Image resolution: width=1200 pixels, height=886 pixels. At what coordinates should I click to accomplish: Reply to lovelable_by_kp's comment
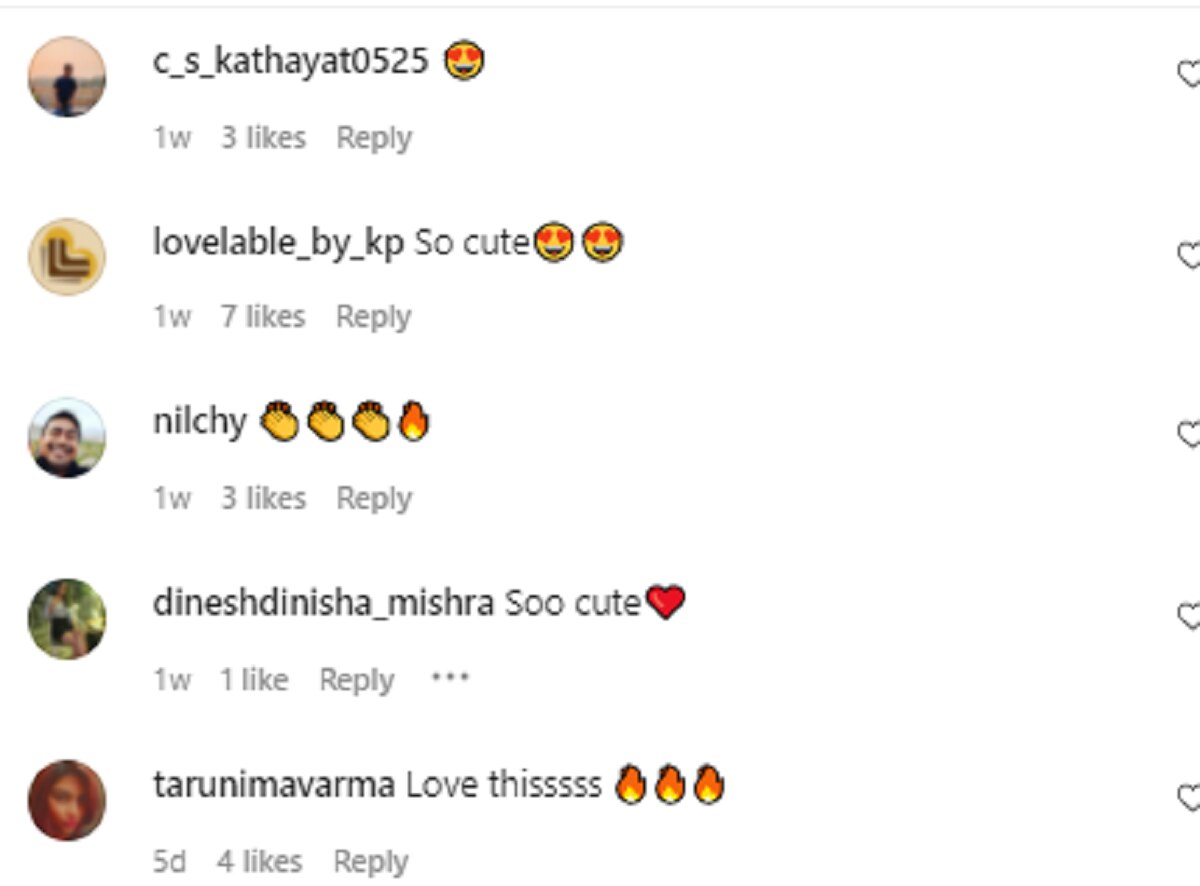[373, 317]
